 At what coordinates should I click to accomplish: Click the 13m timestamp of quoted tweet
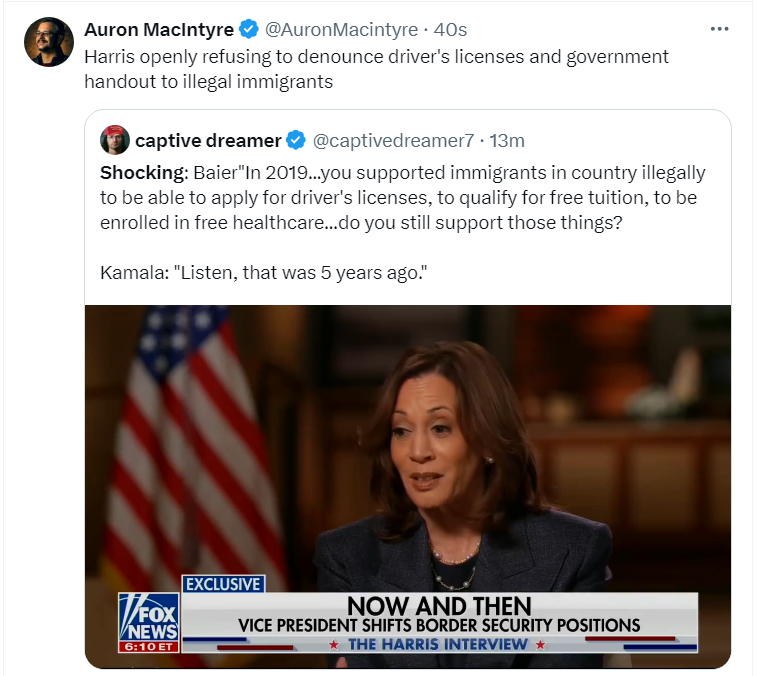pyautogui.click(x=507, y=140)
